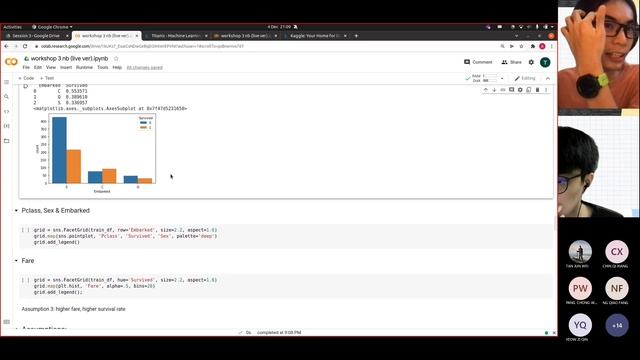Screen dimensions: 640x360
Task: Open the Chrome profile avatar
Action: coord(542,46)
